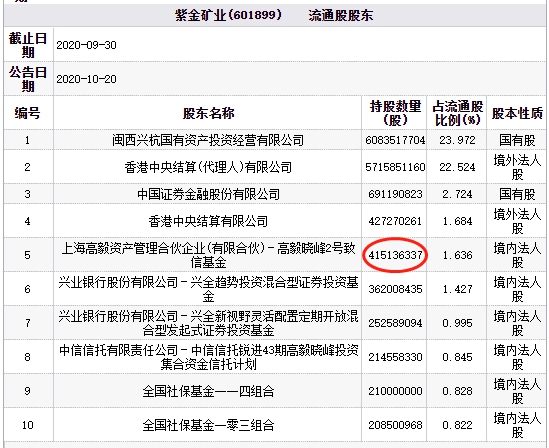
Task: Select share count 6083517704
Action: (x=395, y=140)
